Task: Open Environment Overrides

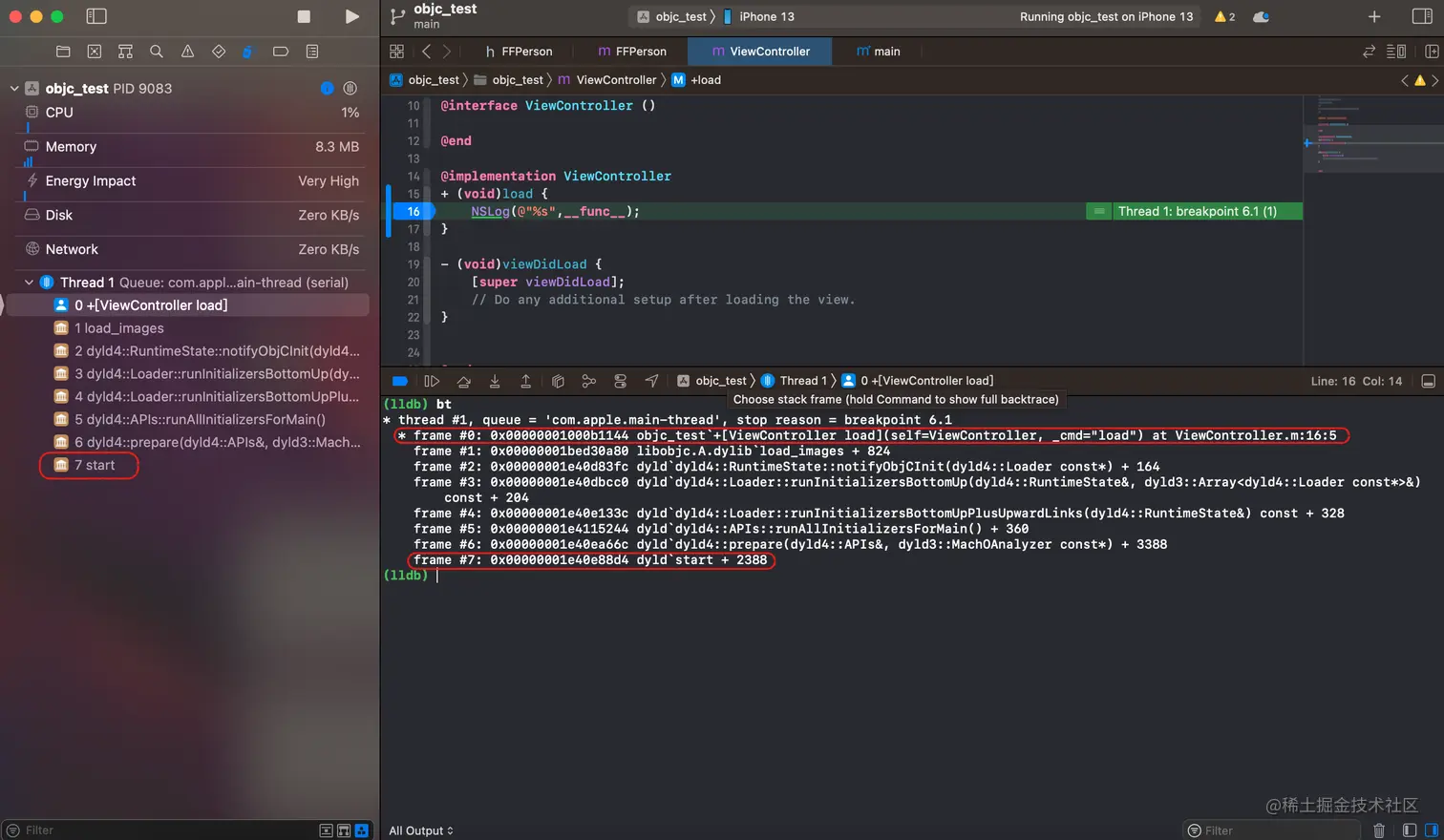Action: click(x=620, y=381)
